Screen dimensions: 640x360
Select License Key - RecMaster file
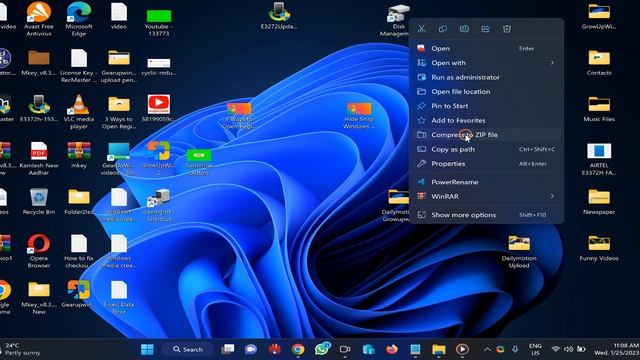pyautogui.click(x=79, y=66)
